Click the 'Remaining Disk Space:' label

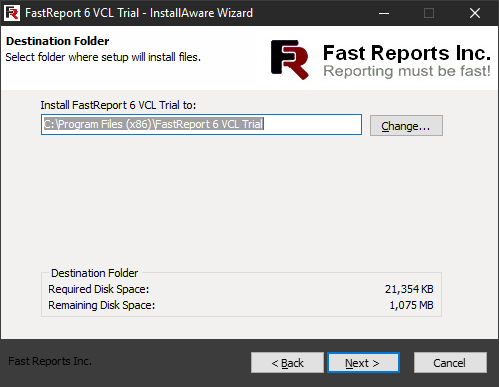[102, 305]
